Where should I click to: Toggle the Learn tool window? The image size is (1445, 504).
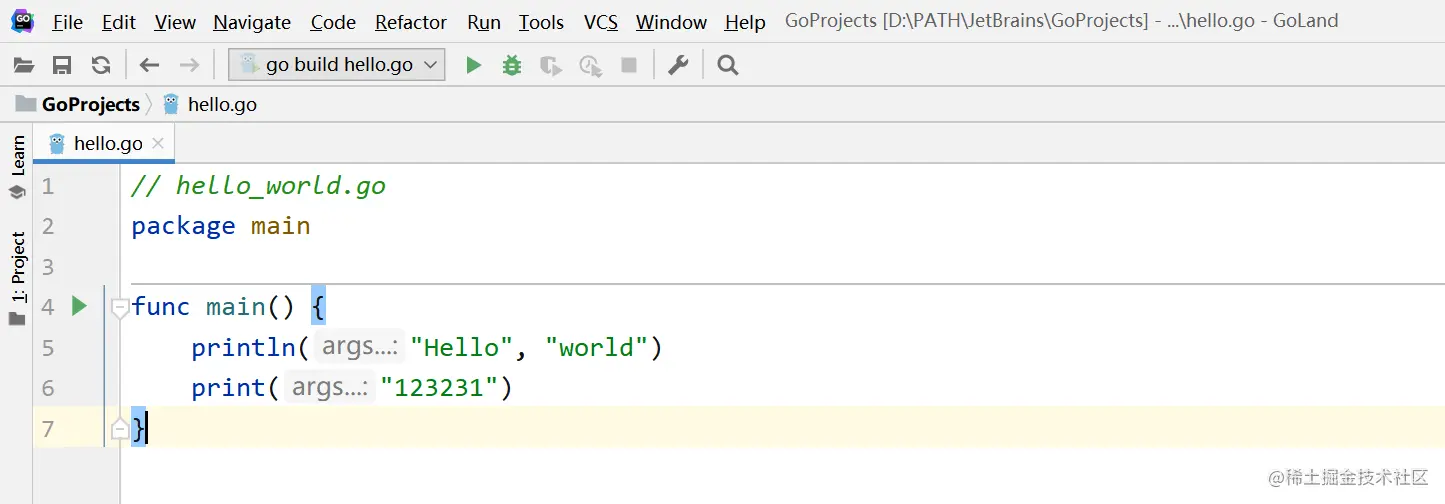18,167
